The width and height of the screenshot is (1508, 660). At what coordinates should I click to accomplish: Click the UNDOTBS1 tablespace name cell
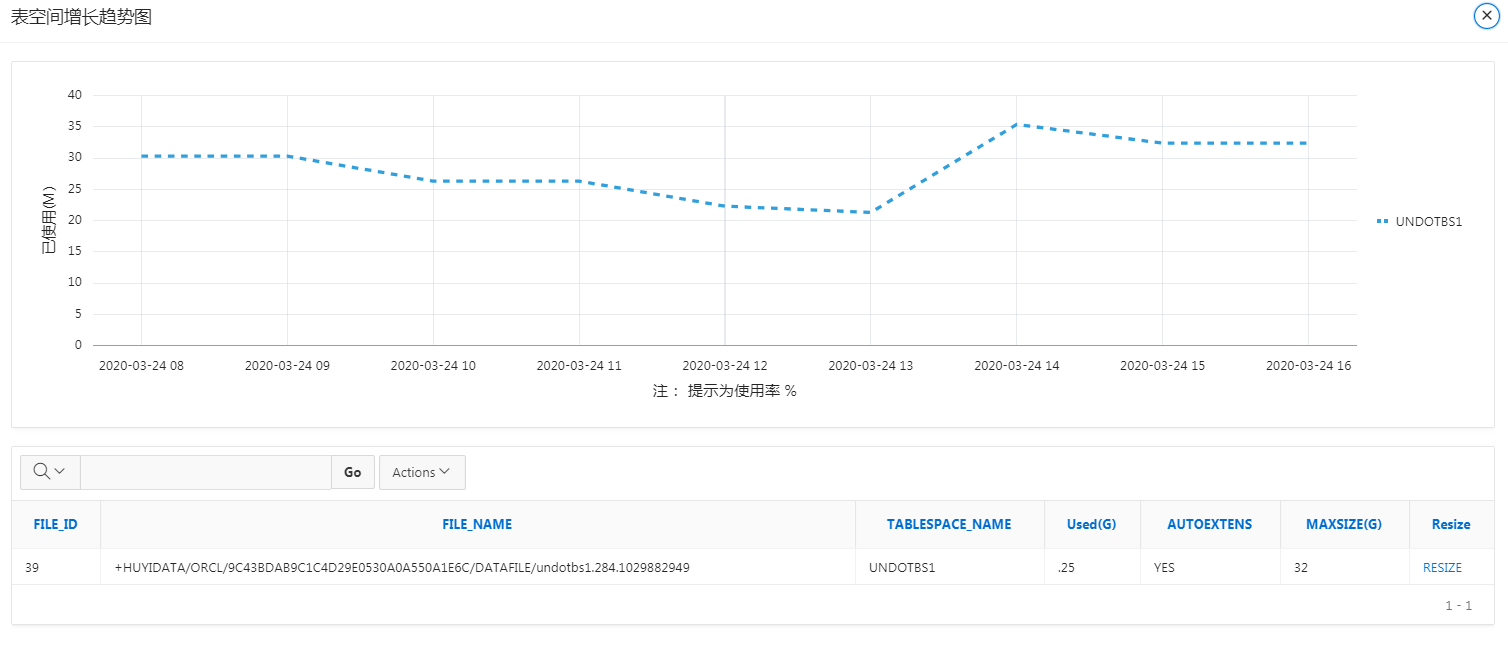(901, 568)
